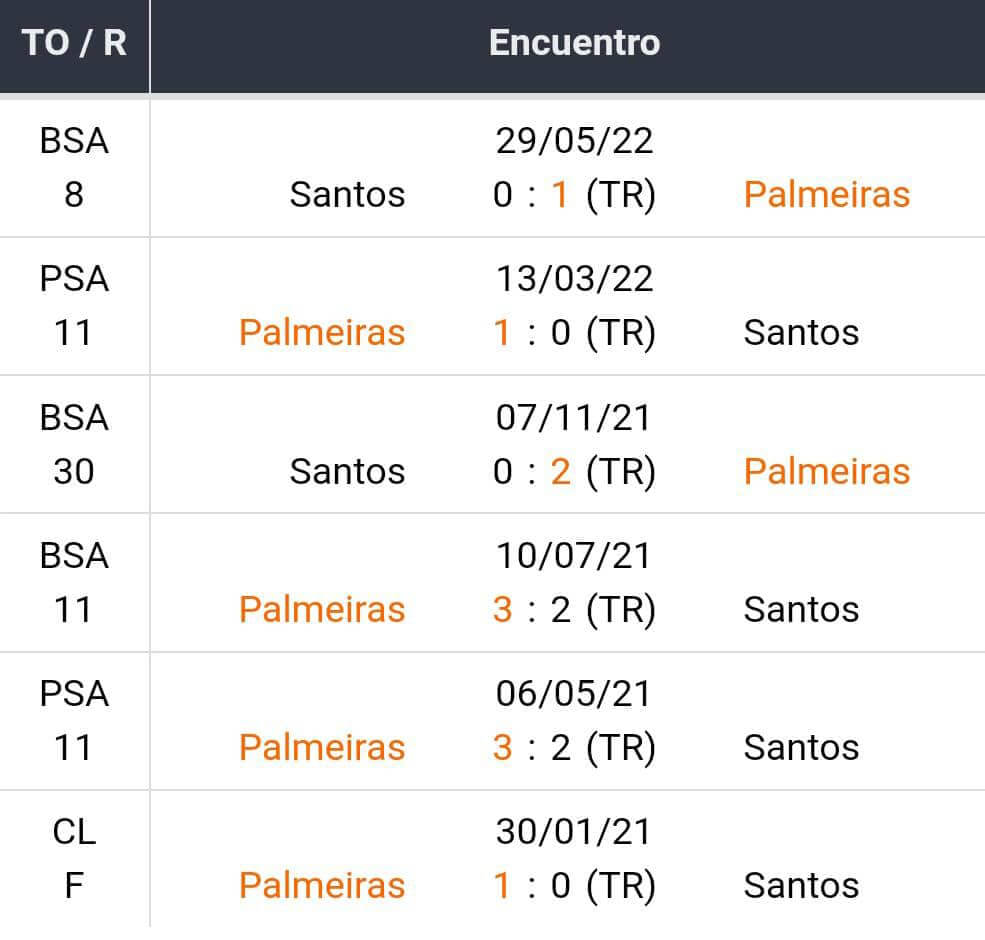Screen dimensions: 985x940
Task: Click Santos in the 29/05/22 match
Action: pyautogui.click(x=347, y=194)
